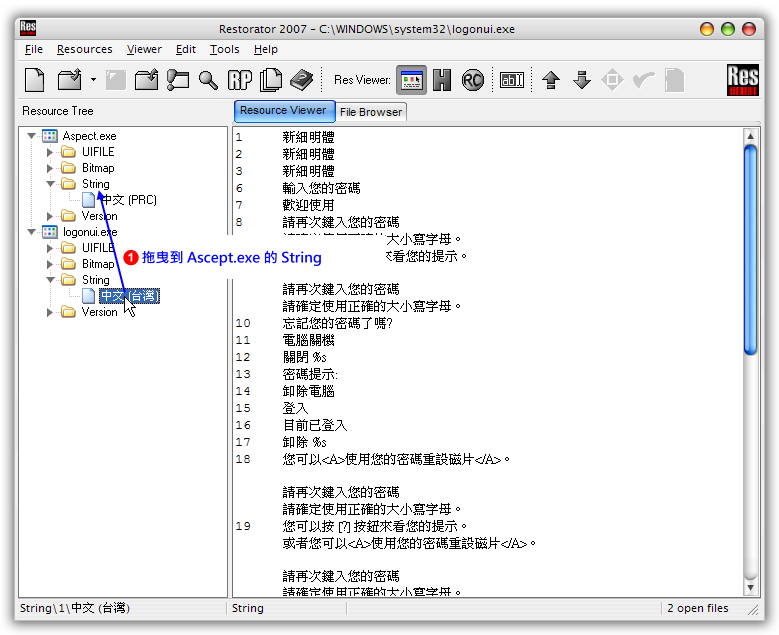
Task: Click the greyed blank page icon
Action: (x=674, y=80)
